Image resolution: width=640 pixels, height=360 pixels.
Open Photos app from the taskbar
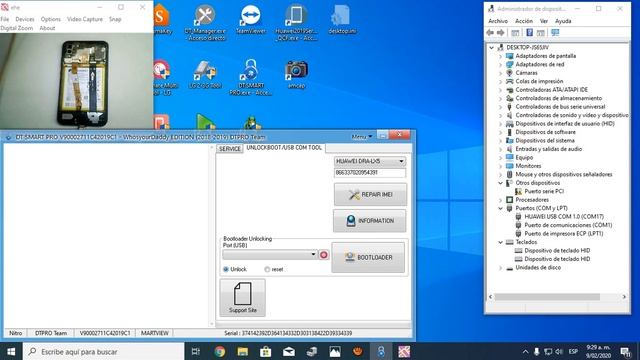[335, 351]
